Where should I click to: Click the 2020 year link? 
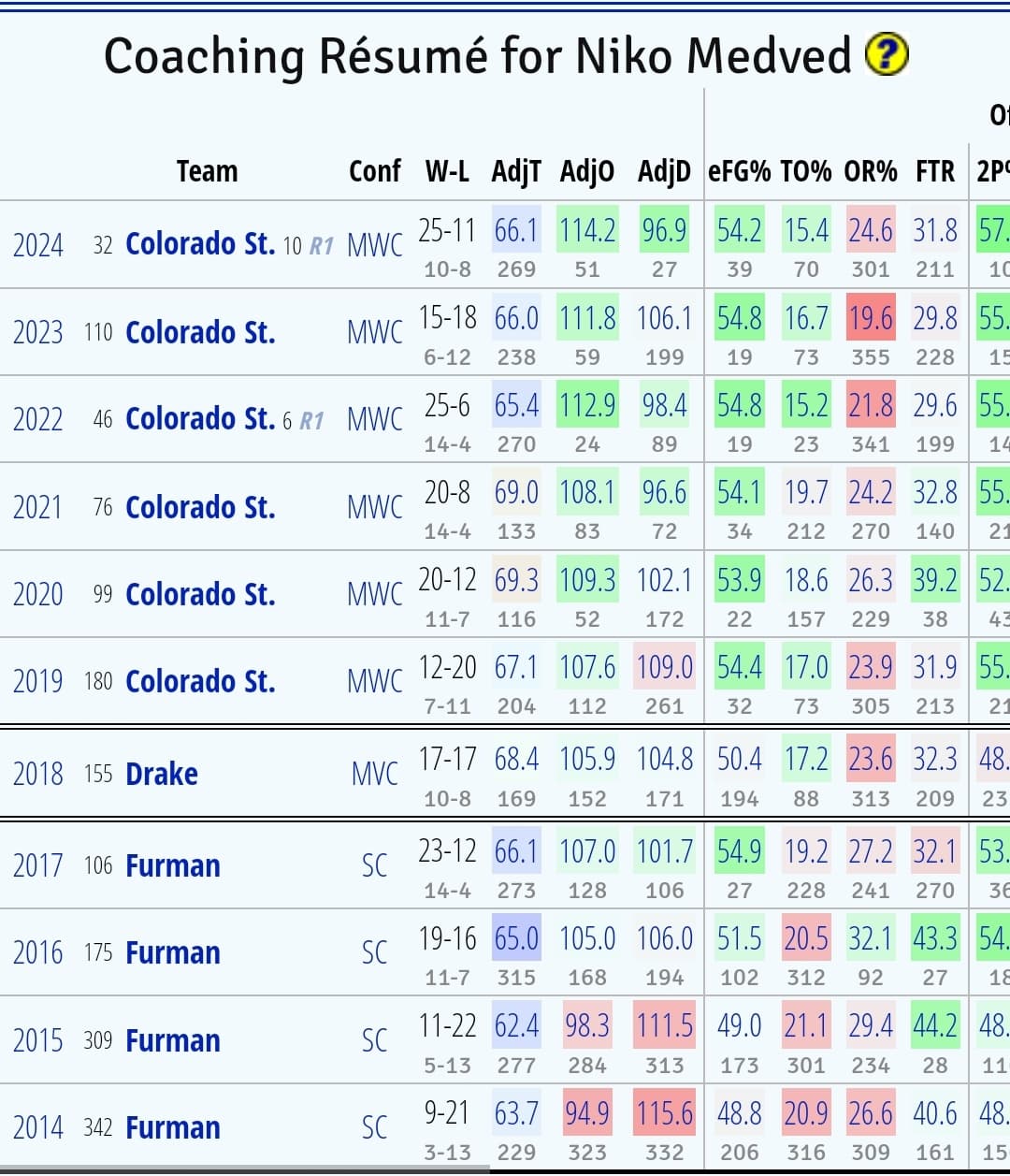(38, 594)
